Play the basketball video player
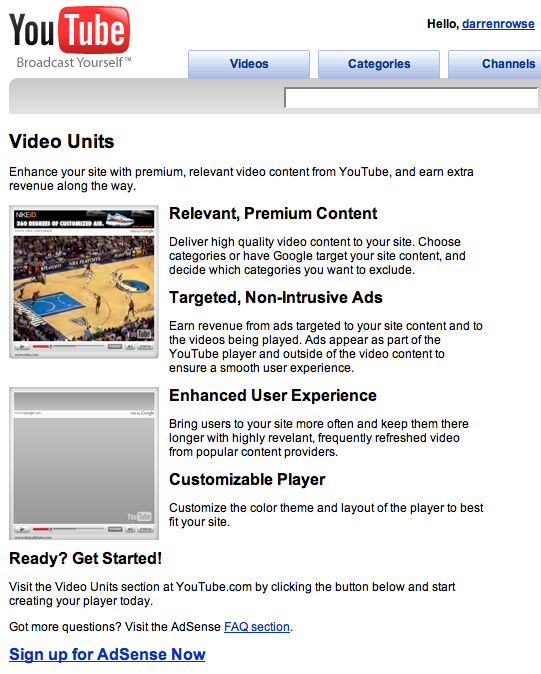The height and width of the screenshot is (674, 541). pos(21,346)
